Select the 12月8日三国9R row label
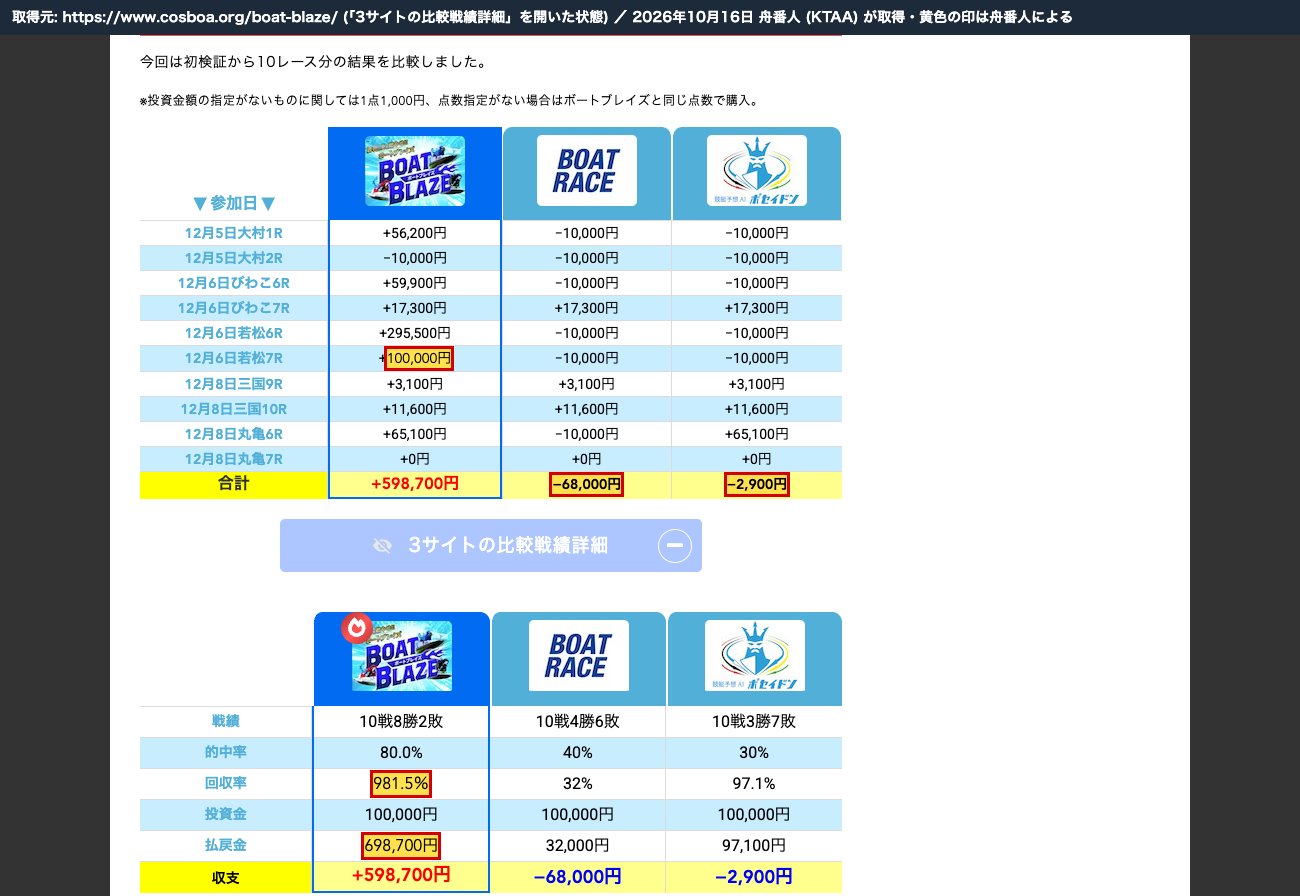Viewport: 1300px width, 896px height. pyautogui.click(x=234, y=384)
